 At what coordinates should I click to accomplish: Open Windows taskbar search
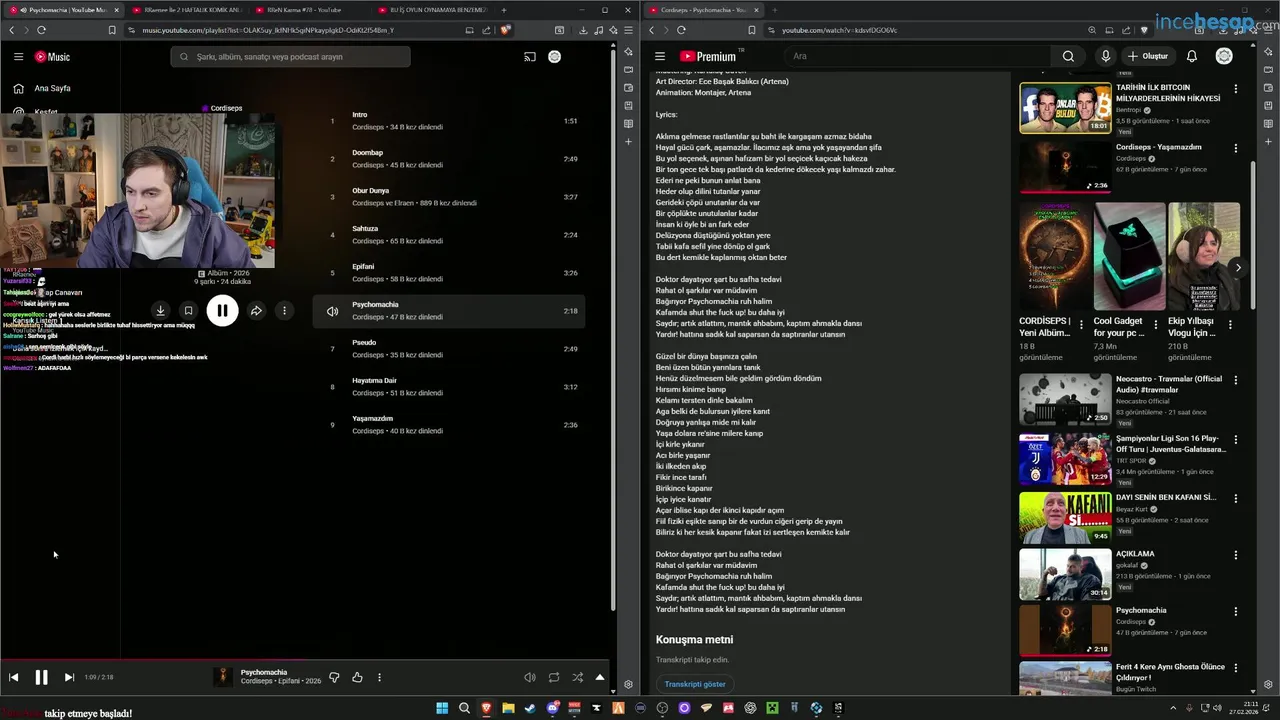coord(464,708)
